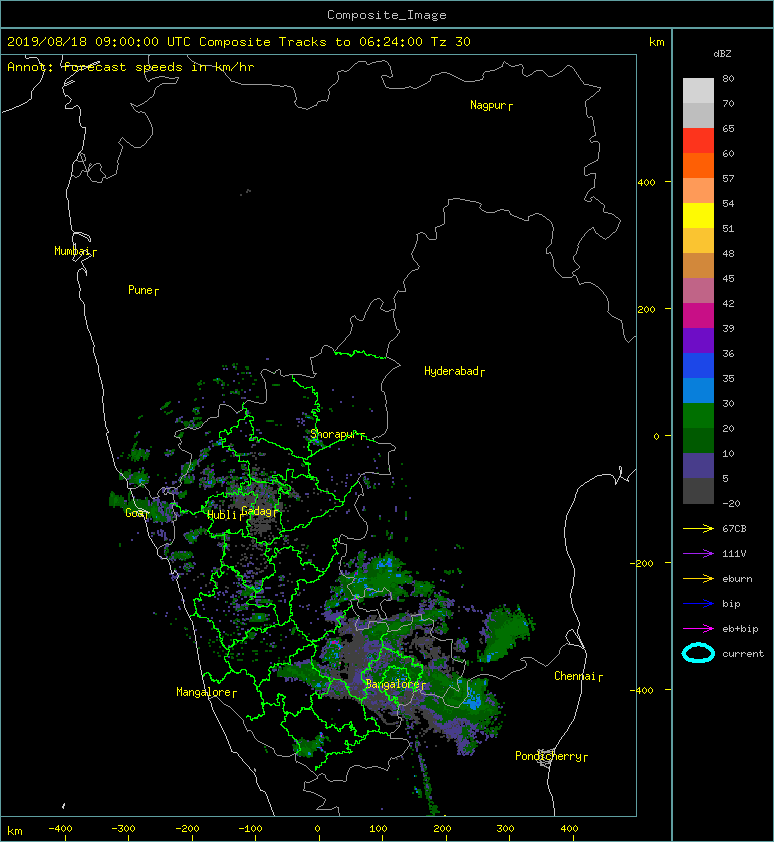Image resolution: width=774 pixels, height=842 pixels.
Task: Click the eburn arrow legend icon
Action: (698, 579)
